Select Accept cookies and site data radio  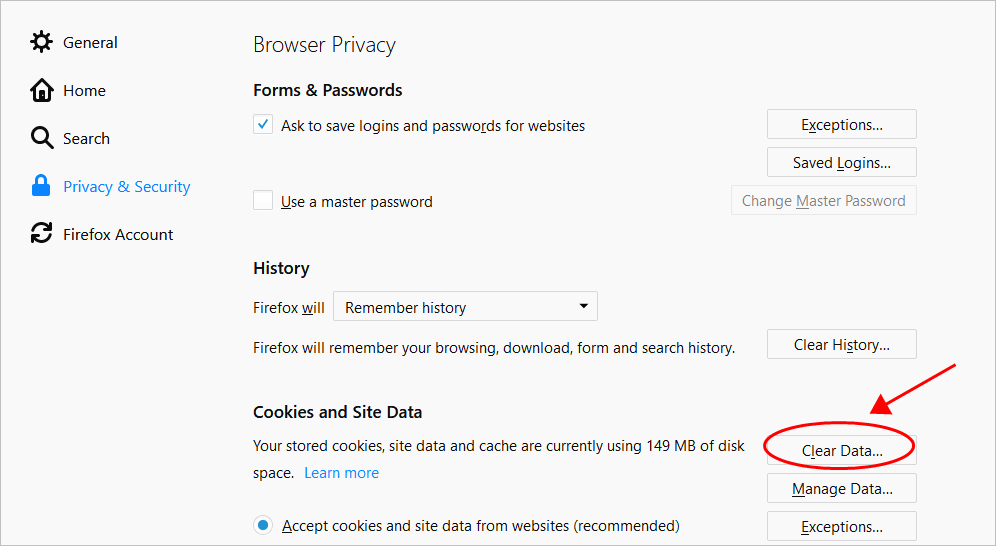[x=263, y=525]
